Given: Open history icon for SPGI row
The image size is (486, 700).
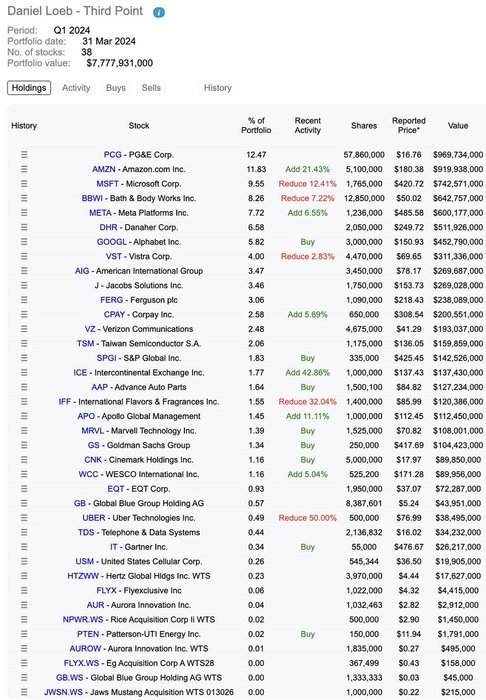Looking at the screenshot, I should click(x=24, y=358).
